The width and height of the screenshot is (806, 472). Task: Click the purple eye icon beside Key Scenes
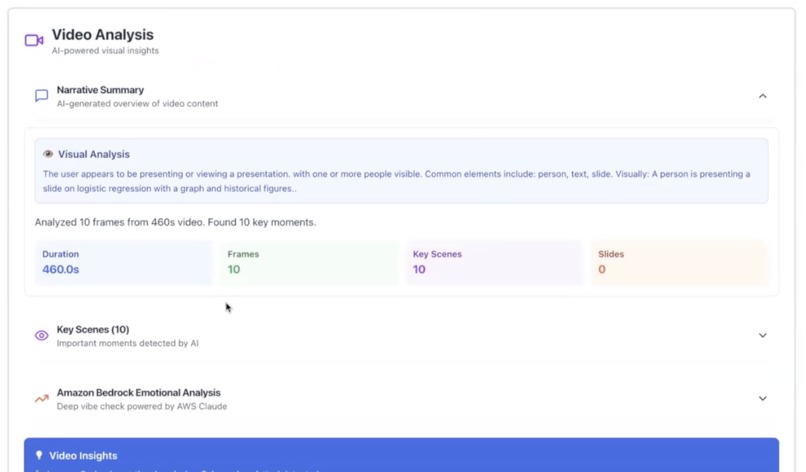(42, 336)
